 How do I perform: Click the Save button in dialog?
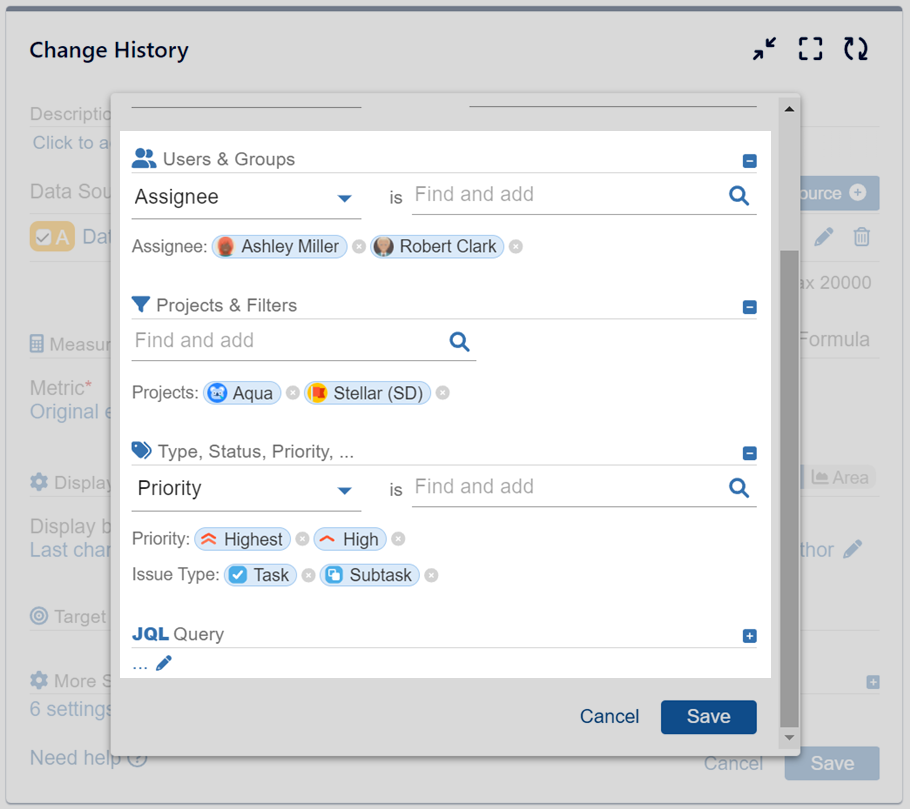pos(708,716)
